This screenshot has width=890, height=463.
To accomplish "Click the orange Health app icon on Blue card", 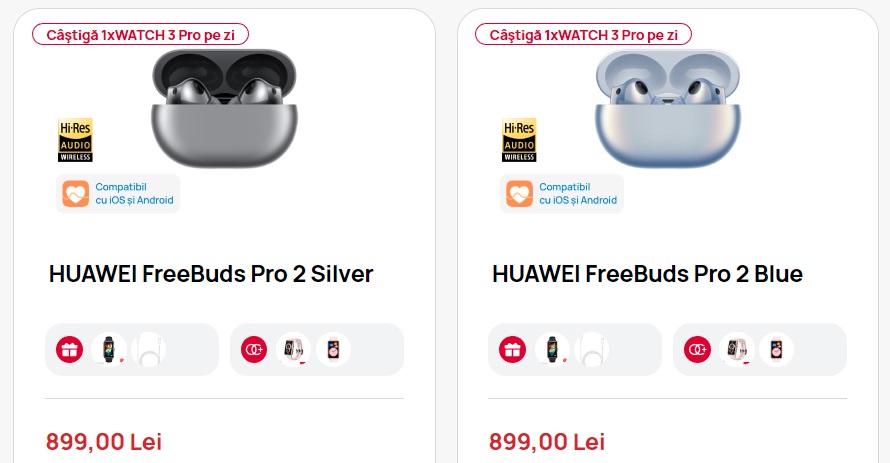I will (x=519, y=194).
